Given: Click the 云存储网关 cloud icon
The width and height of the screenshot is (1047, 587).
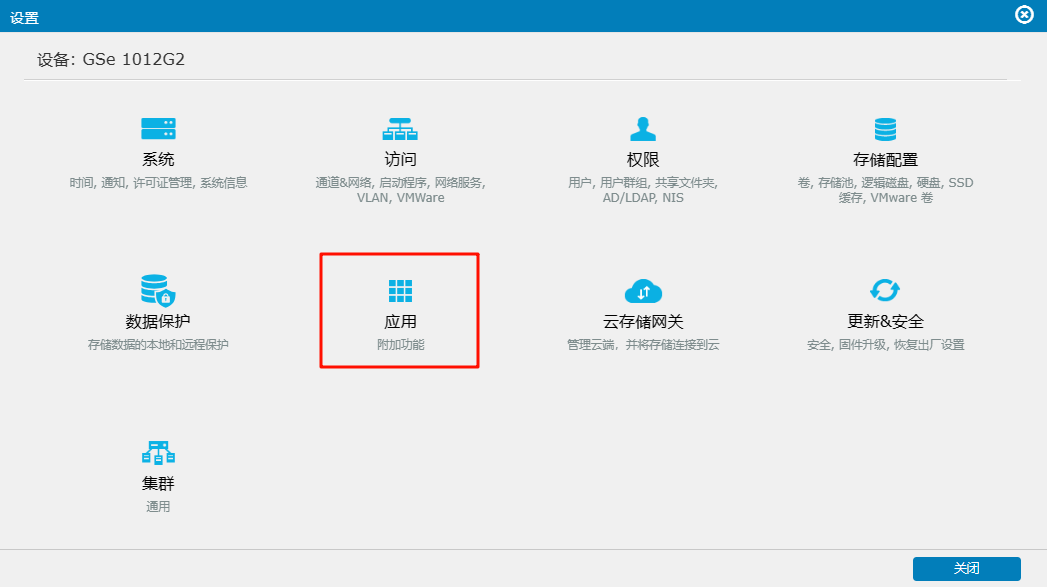Looking at the screenshot, I should pos(642,291).
